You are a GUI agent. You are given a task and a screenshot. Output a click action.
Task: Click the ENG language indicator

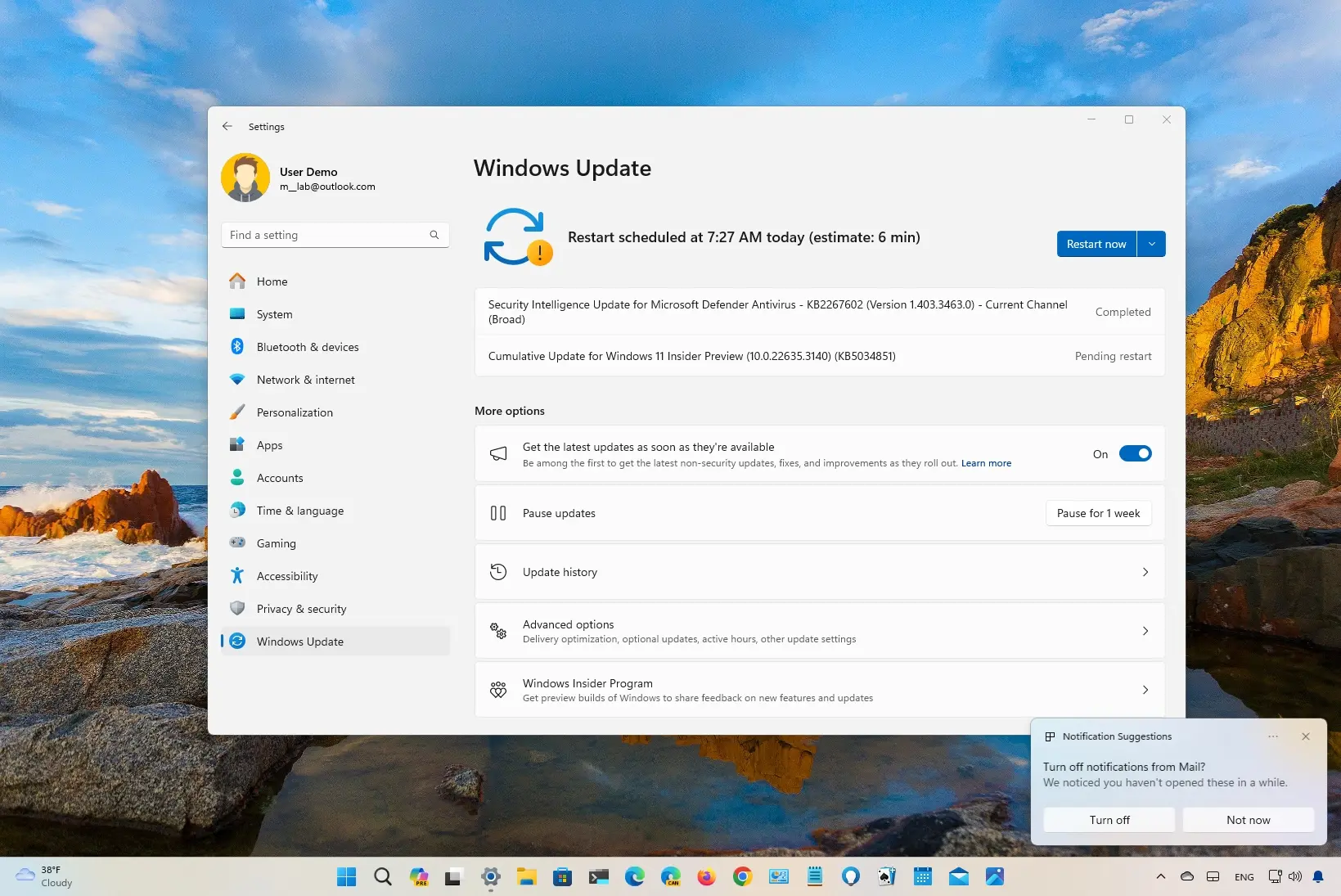(x=1244, y=876)
